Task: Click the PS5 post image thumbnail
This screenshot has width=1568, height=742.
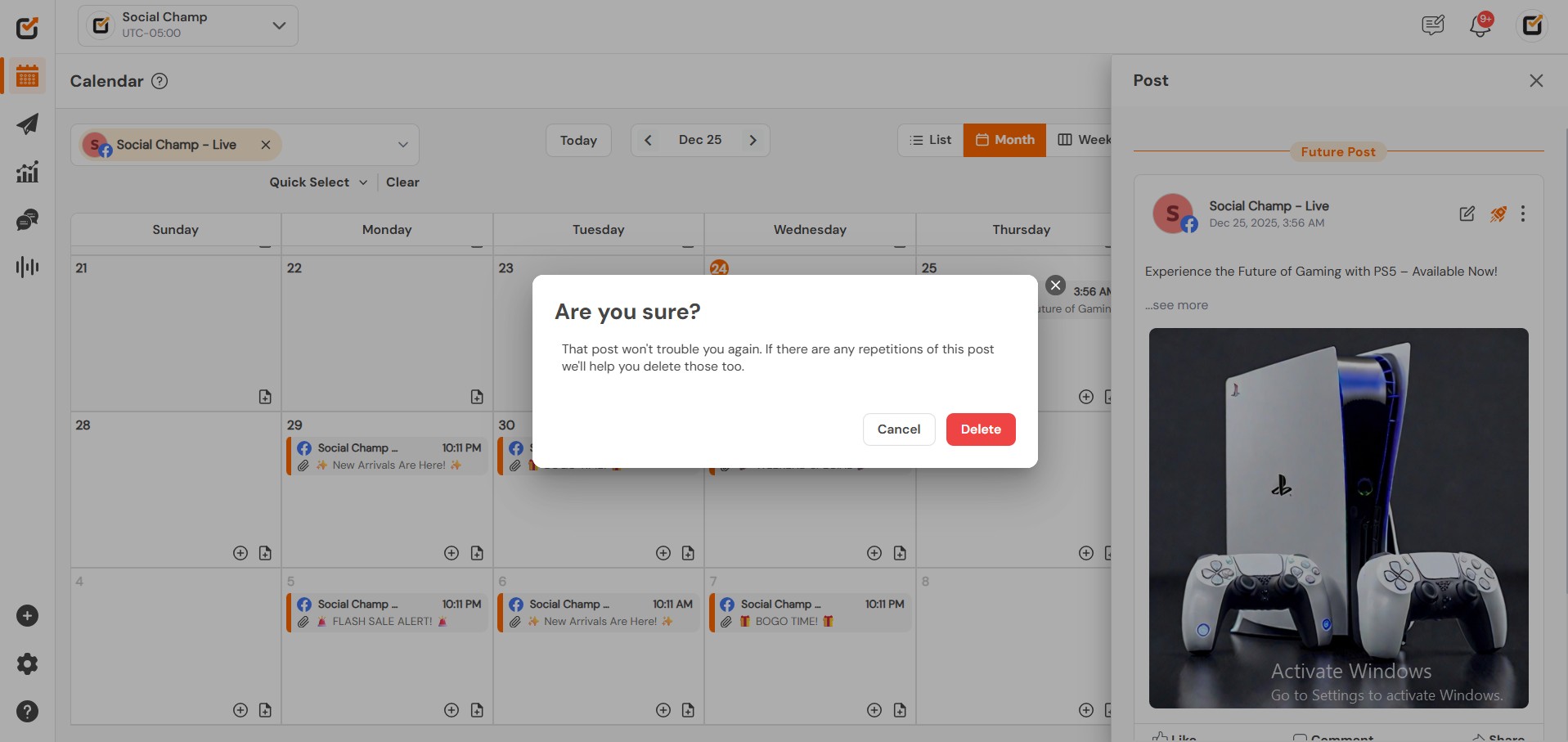Action: (1338, 518)
